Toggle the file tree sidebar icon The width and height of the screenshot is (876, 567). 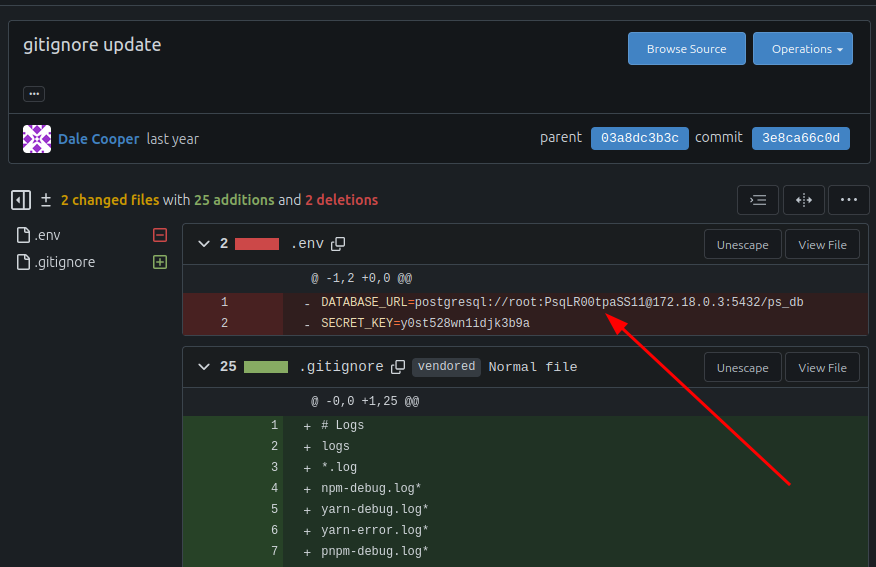point(21,200)
